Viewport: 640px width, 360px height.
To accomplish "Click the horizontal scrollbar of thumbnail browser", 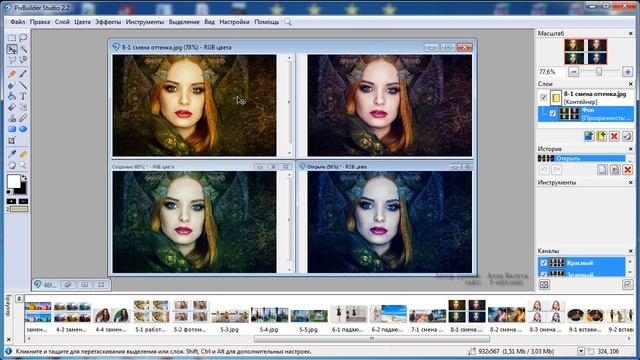I will click(x=371, y=339).
